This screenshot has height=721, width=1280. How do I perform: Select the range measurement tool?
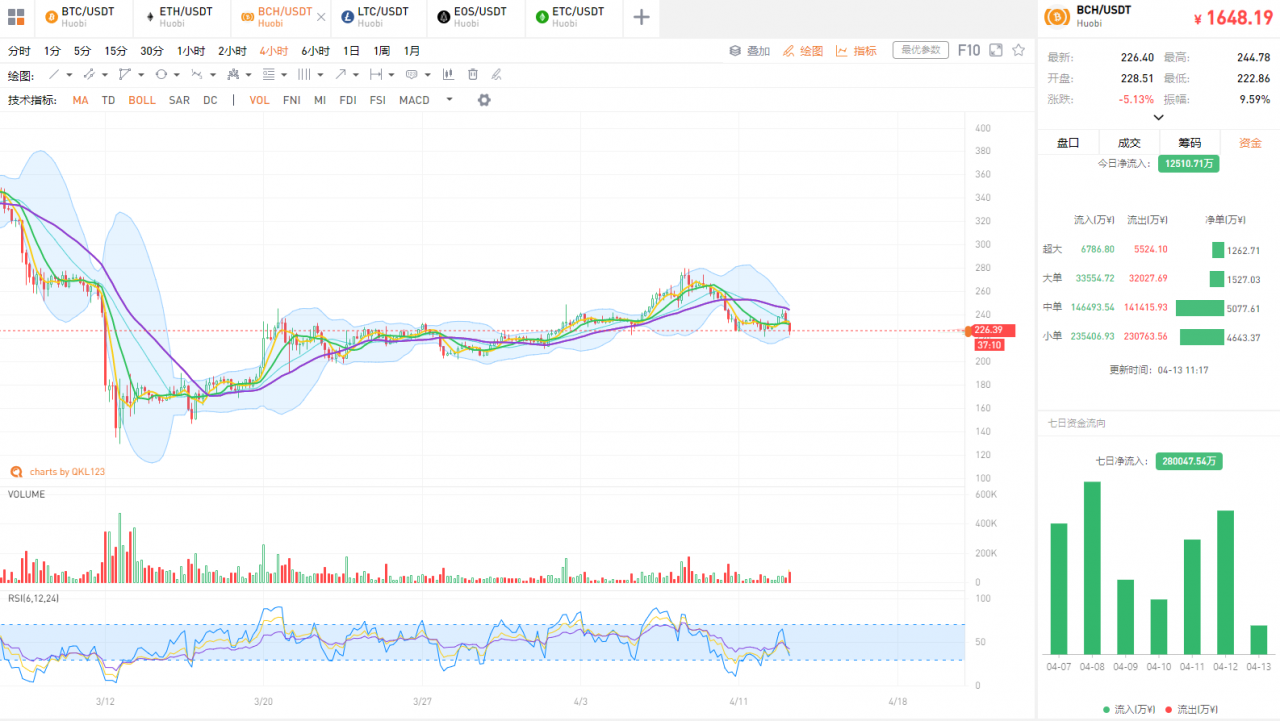click(x=376, y=74)
